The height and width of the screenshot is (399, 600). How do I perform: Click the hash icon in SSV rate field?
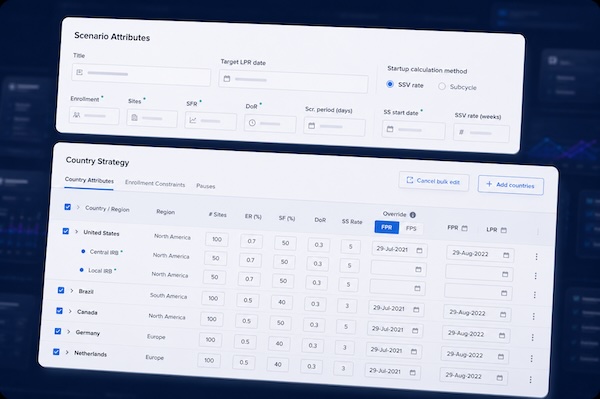tap(461, 132)
